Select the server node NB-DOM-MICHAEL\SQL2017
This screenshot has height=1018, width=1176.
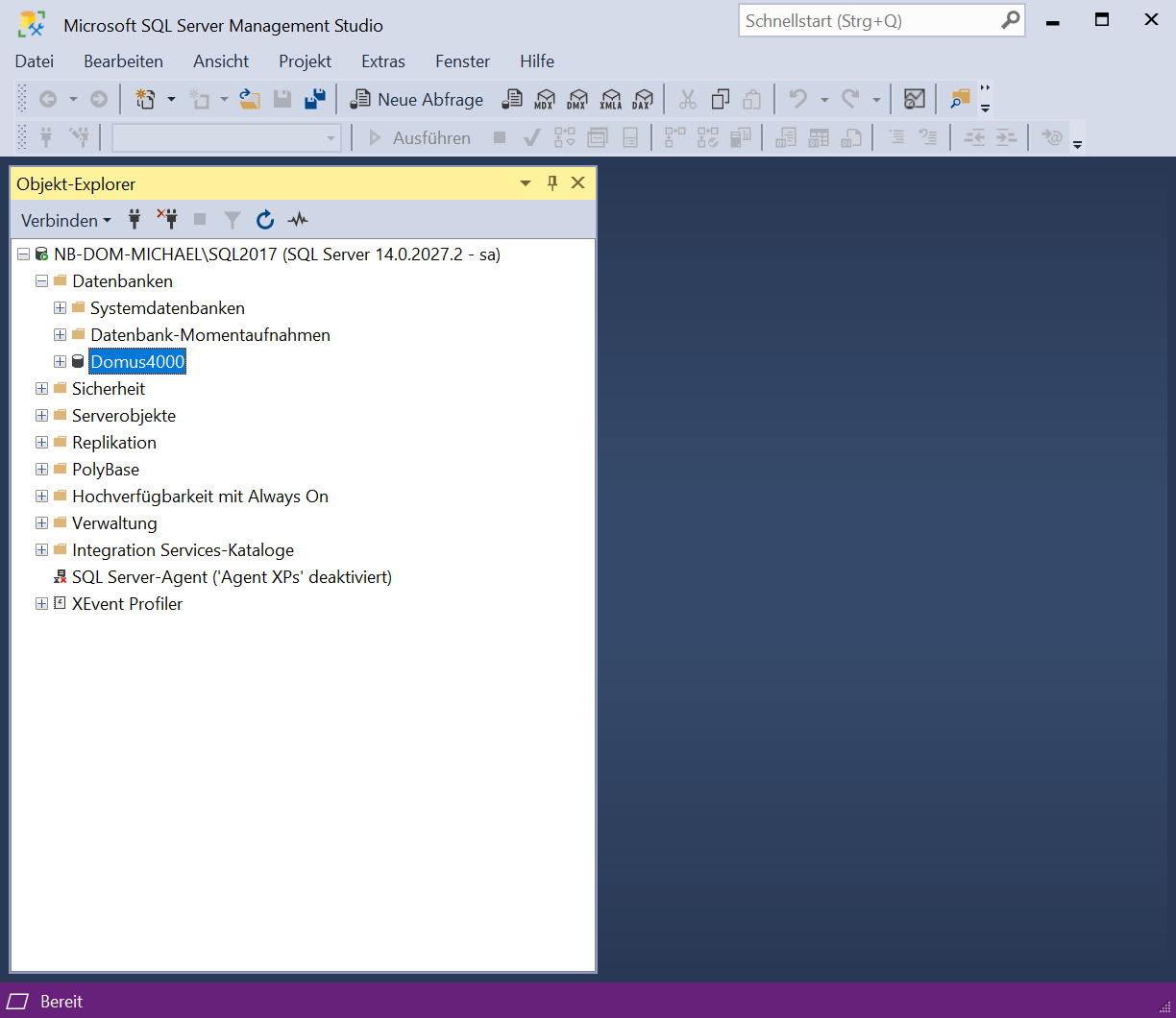[x=278, y=254]
